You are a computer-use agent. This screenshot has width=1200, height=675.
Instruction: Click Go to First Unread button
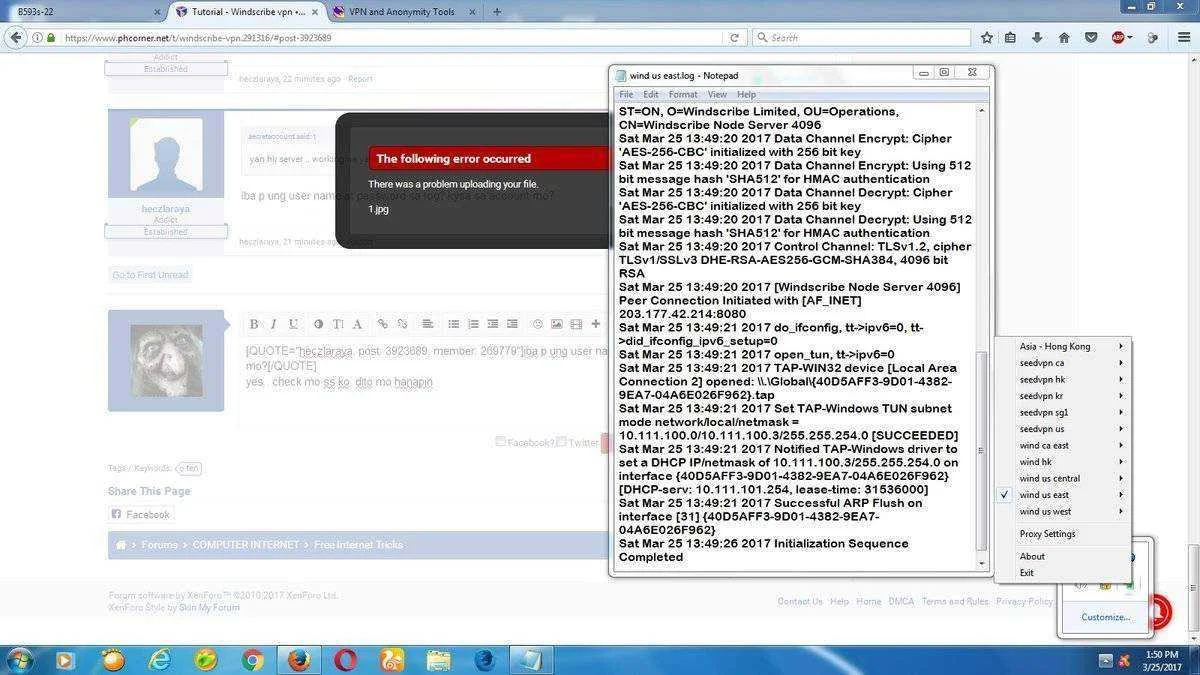(150, 275)
